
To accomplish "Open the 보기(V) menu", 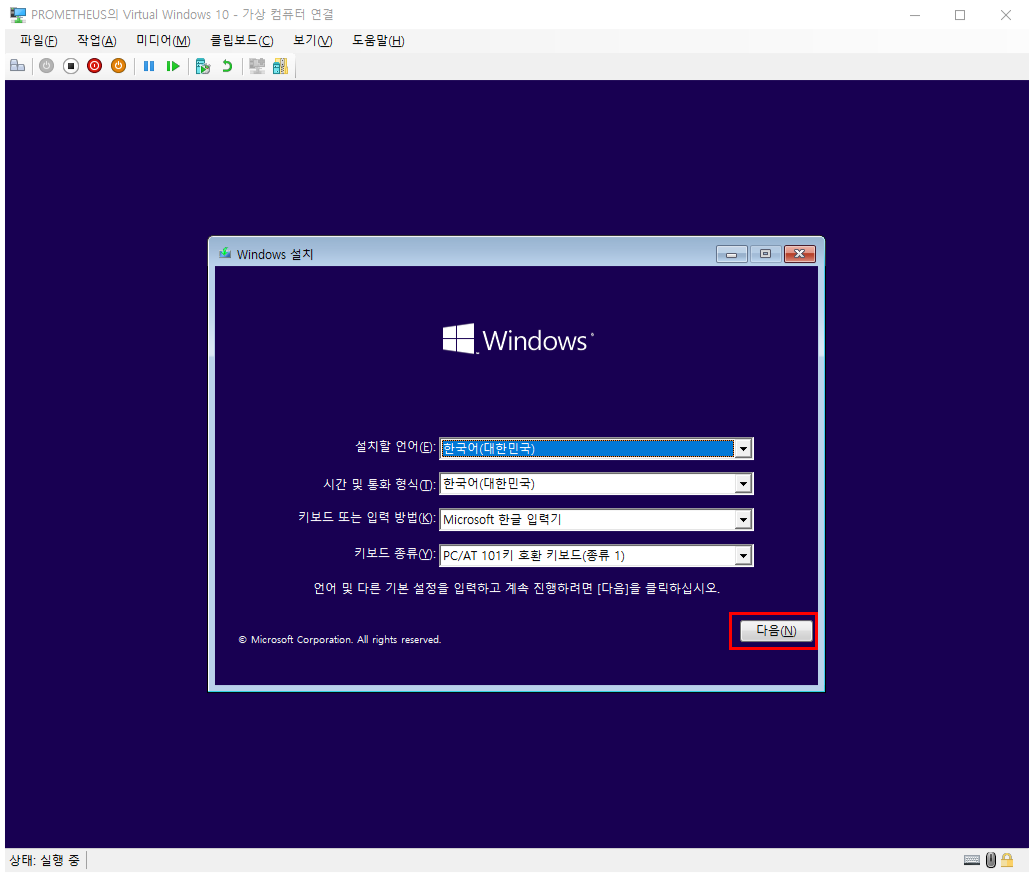I will click(x=312, y=40).
